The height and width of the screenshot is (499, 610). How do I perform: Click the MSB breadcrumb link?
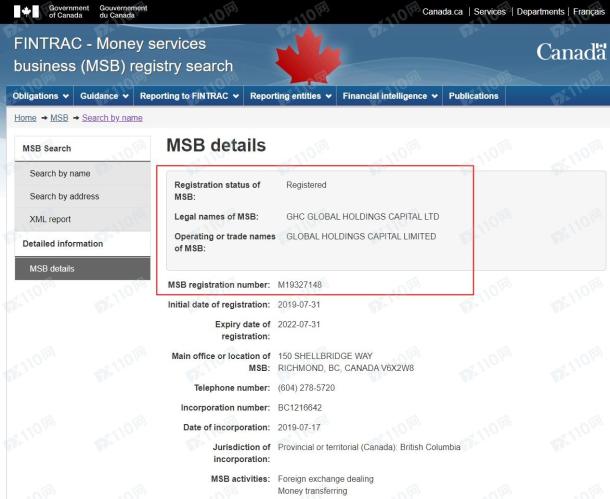(59, 118)
